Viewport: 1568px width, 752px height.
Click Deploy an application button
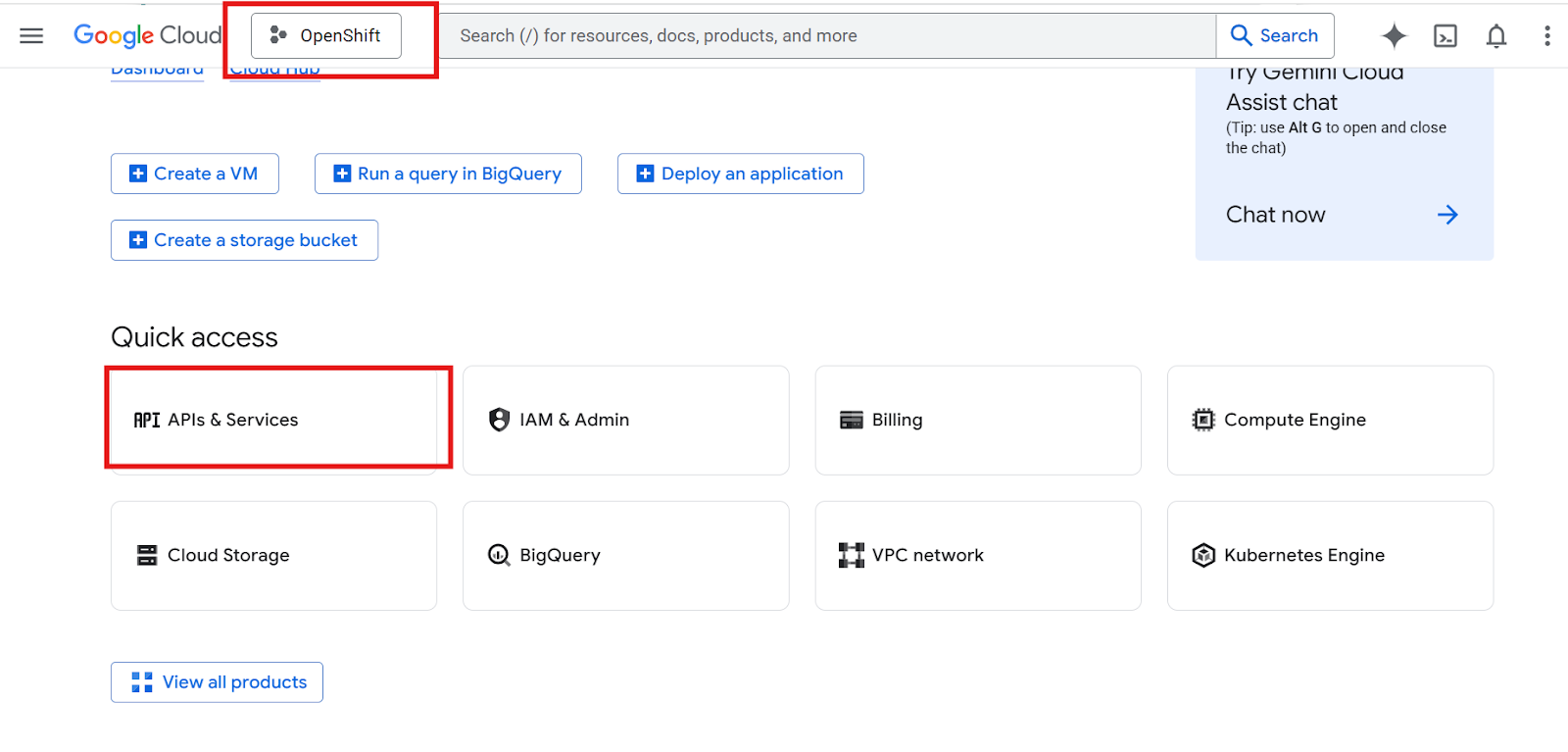pos(740,174)
